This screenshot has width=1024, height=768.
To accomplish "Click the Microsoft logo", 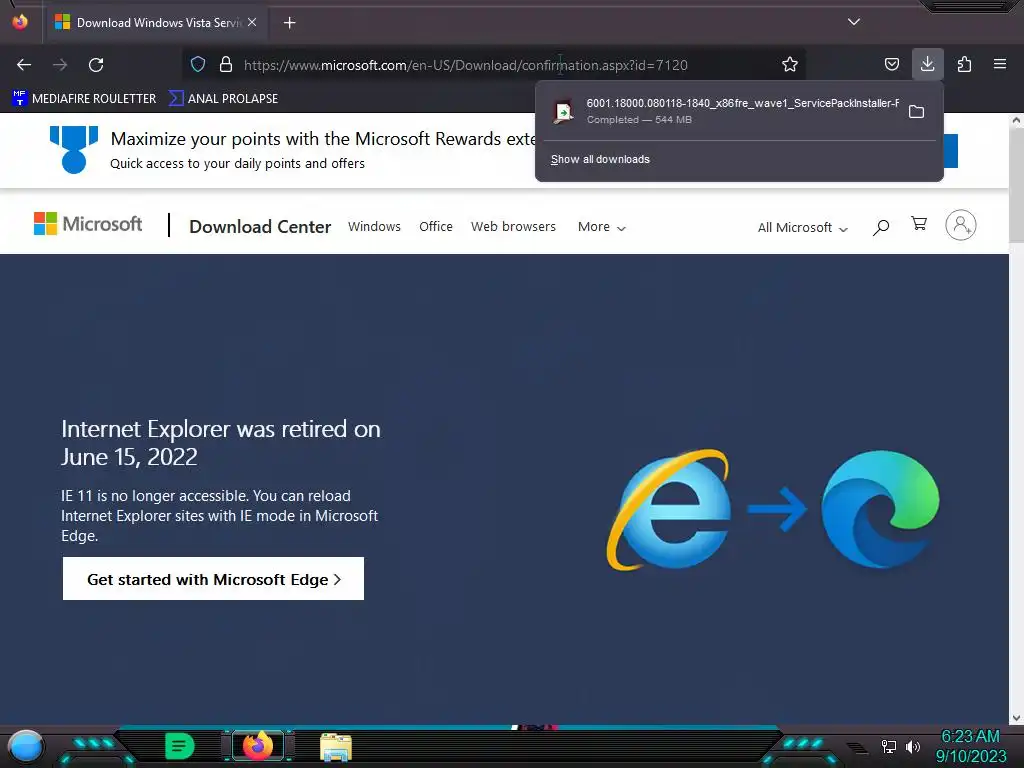I will 88,224.
